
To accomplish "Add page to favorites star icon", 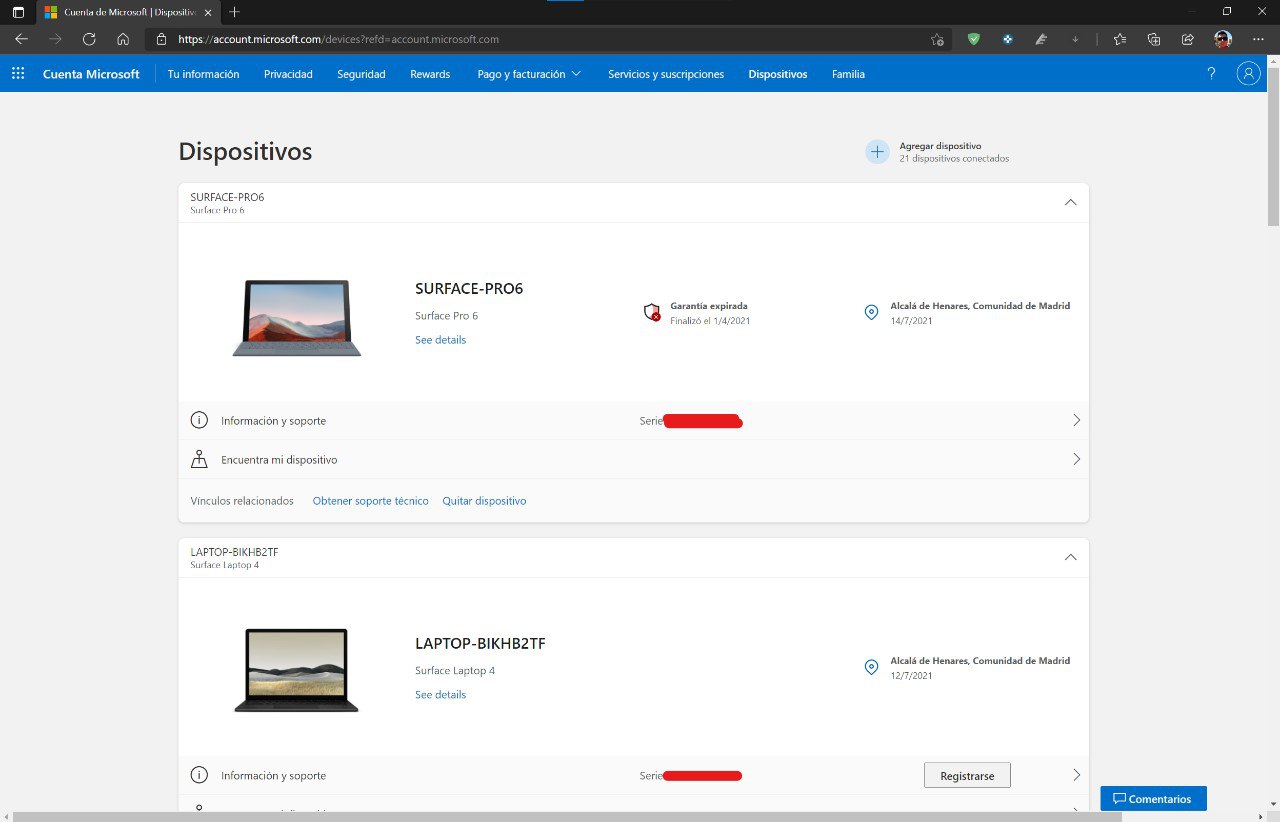I will point(936,40).
